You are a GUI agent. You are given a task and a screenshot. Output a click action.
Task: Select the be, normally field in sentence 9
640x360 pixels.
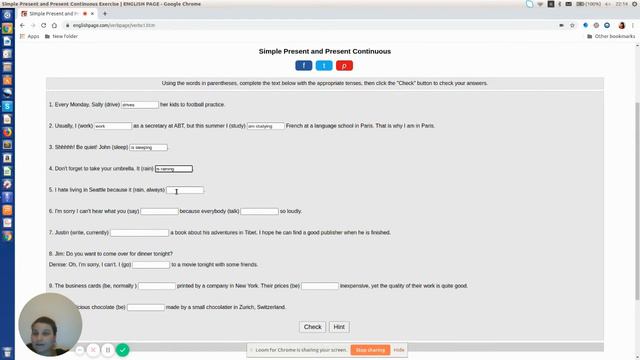tap(157, 286)
